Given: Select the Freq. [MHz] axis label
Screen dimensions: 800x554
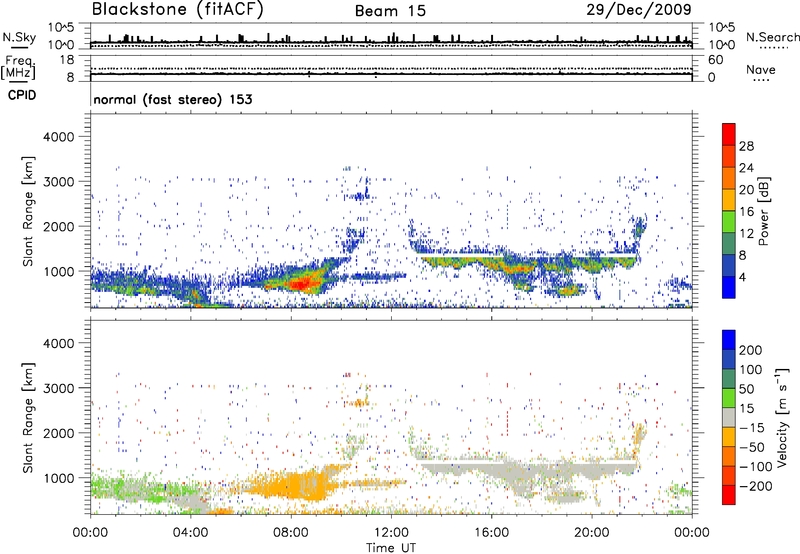Looking at the screenshot, I should [18, 67].
